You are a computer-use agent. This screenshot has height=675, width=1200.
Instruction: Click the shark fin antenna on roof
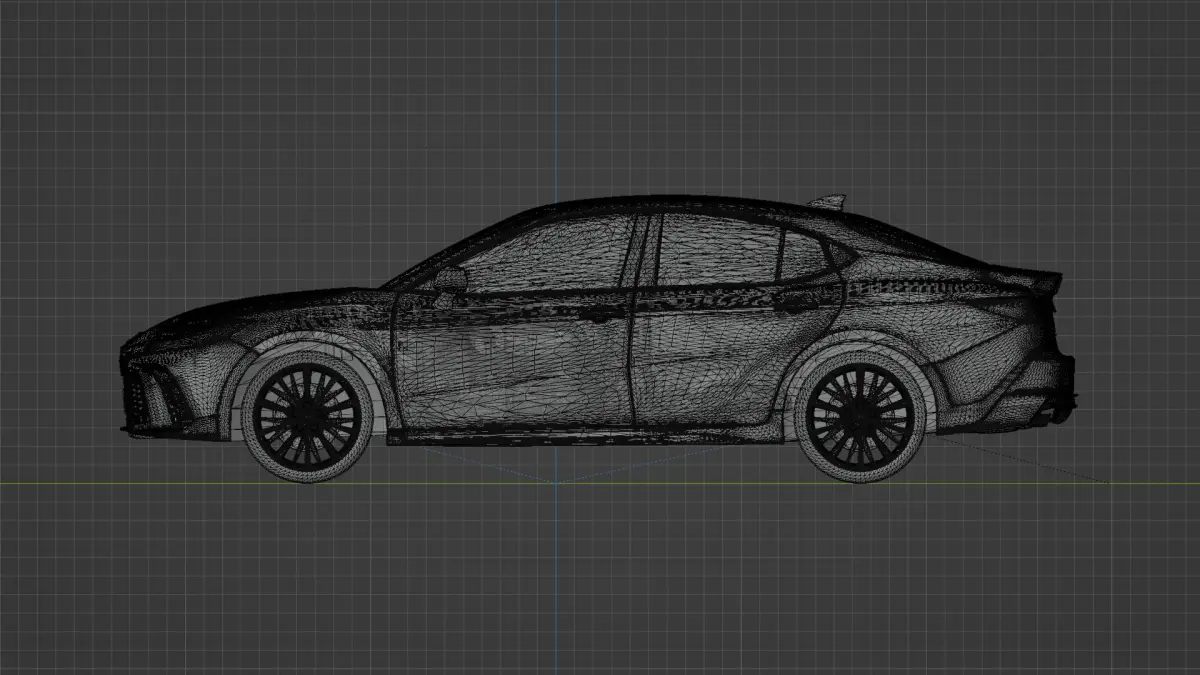(x=829, y=202)
